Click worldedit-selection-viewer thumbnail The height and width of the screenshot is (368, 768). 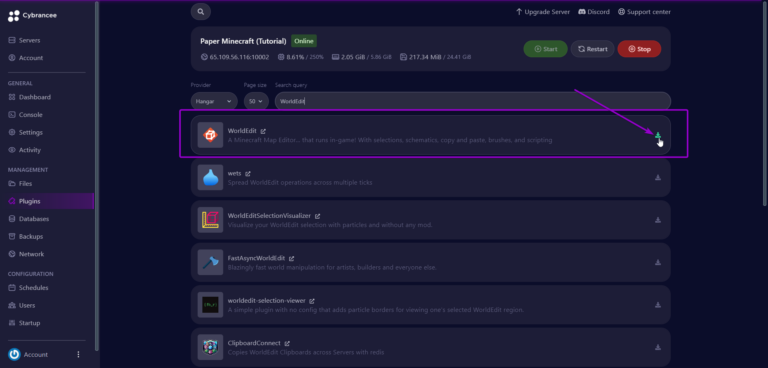pyautogui.click(x=210, y=305)
